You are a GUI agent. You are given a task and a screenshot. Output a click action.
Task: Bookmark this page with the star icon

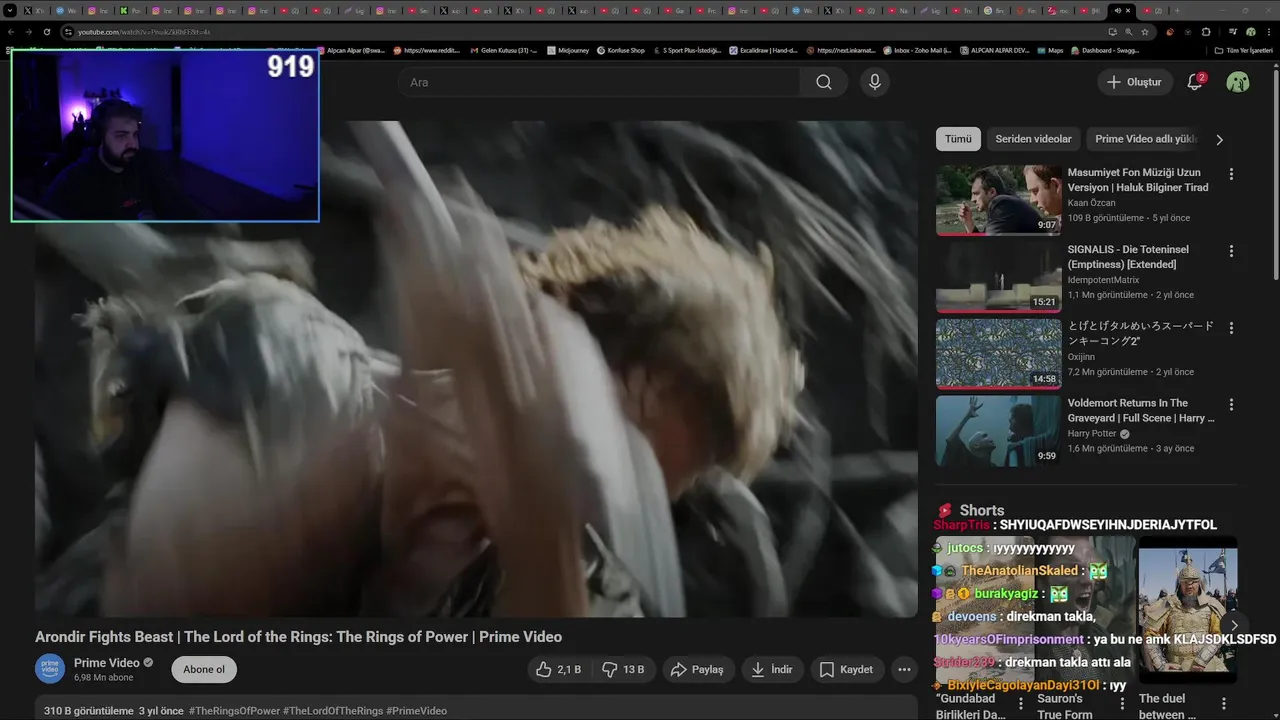(x=1144, y=32)
